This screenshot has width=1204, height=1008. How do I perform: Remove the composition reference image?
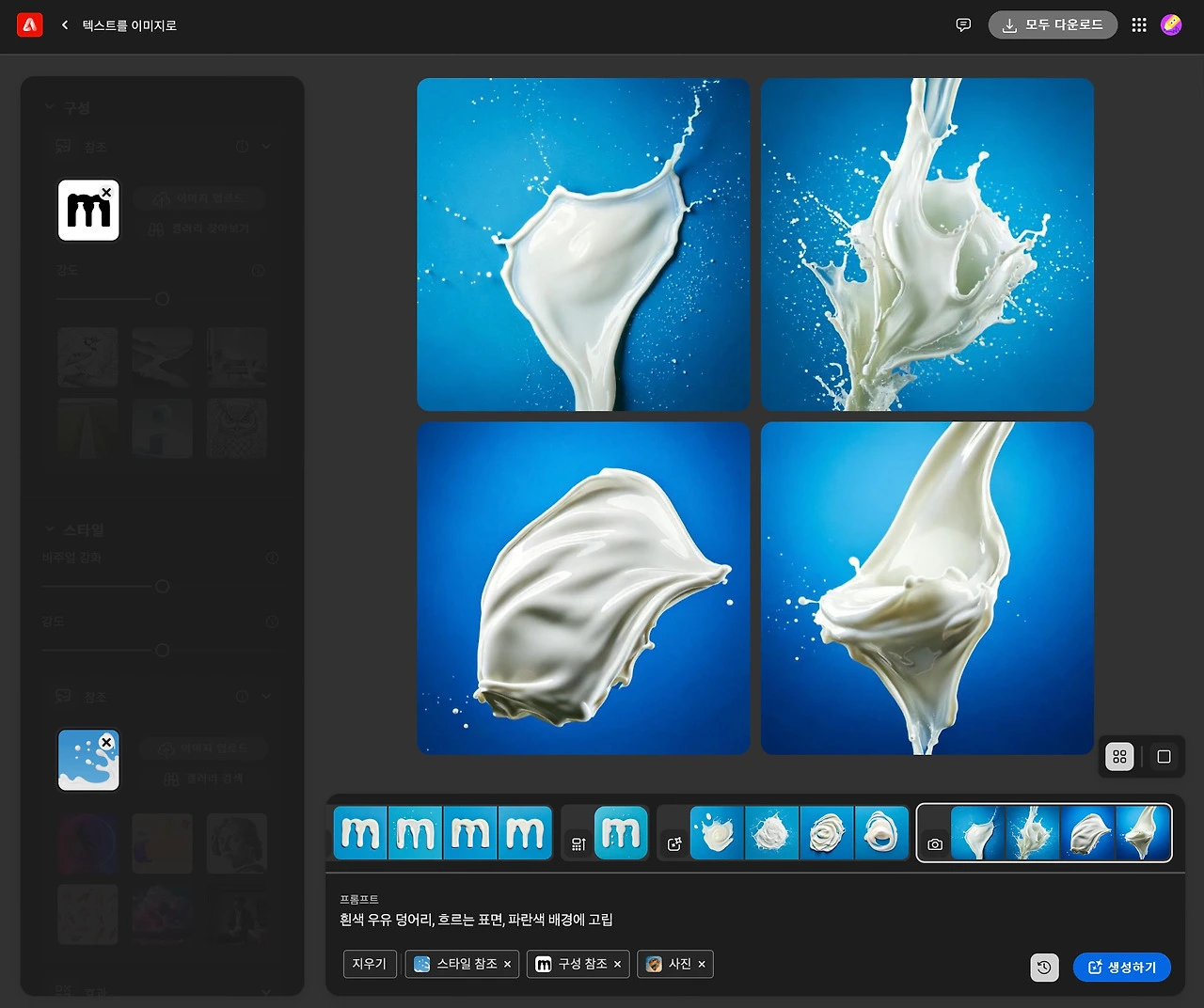pyautogui.click(x=106, y=193)
